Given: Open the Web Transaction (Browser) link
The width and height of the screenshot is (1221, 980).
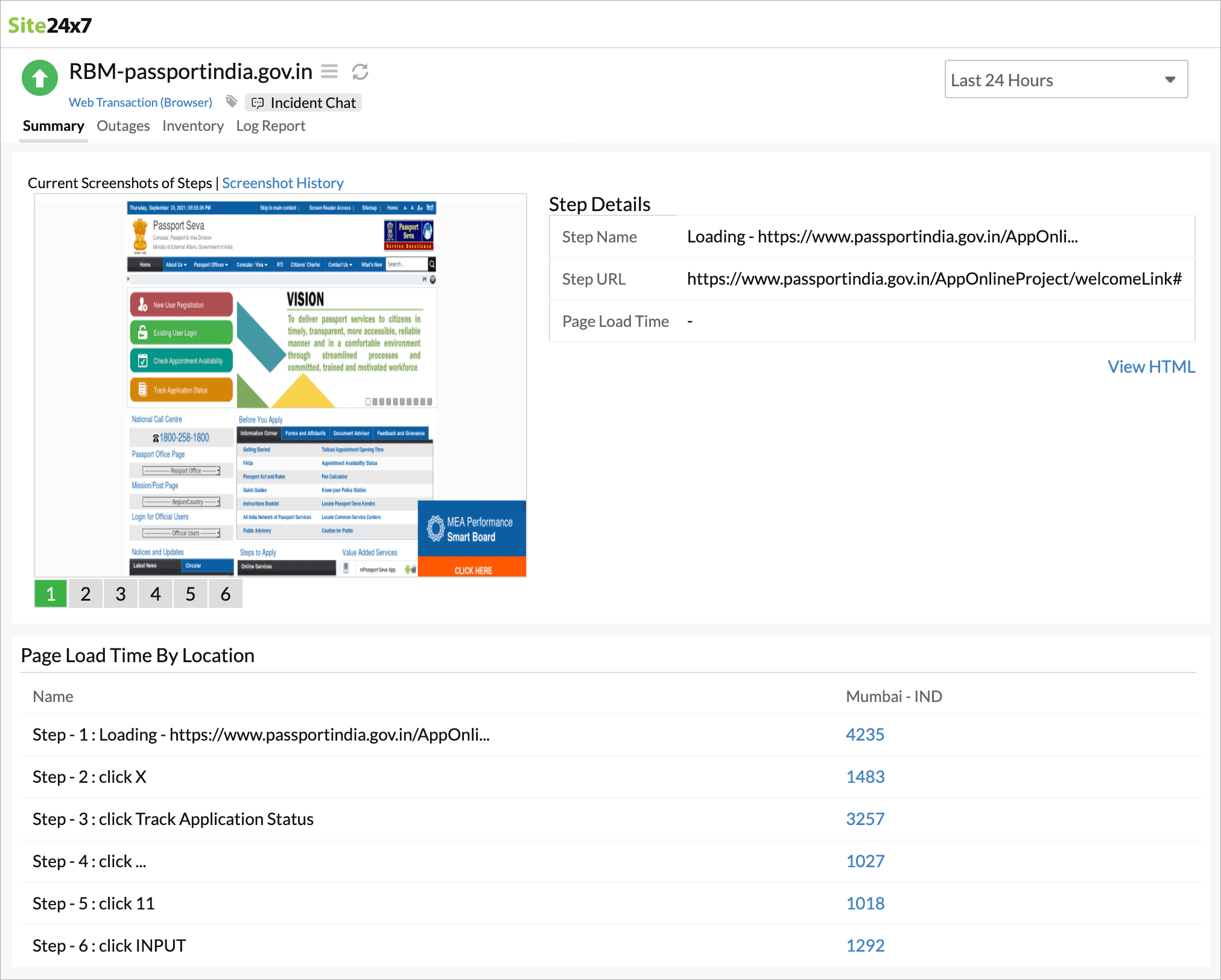Looking at the screenshot, I should click(x=140, y=102).
